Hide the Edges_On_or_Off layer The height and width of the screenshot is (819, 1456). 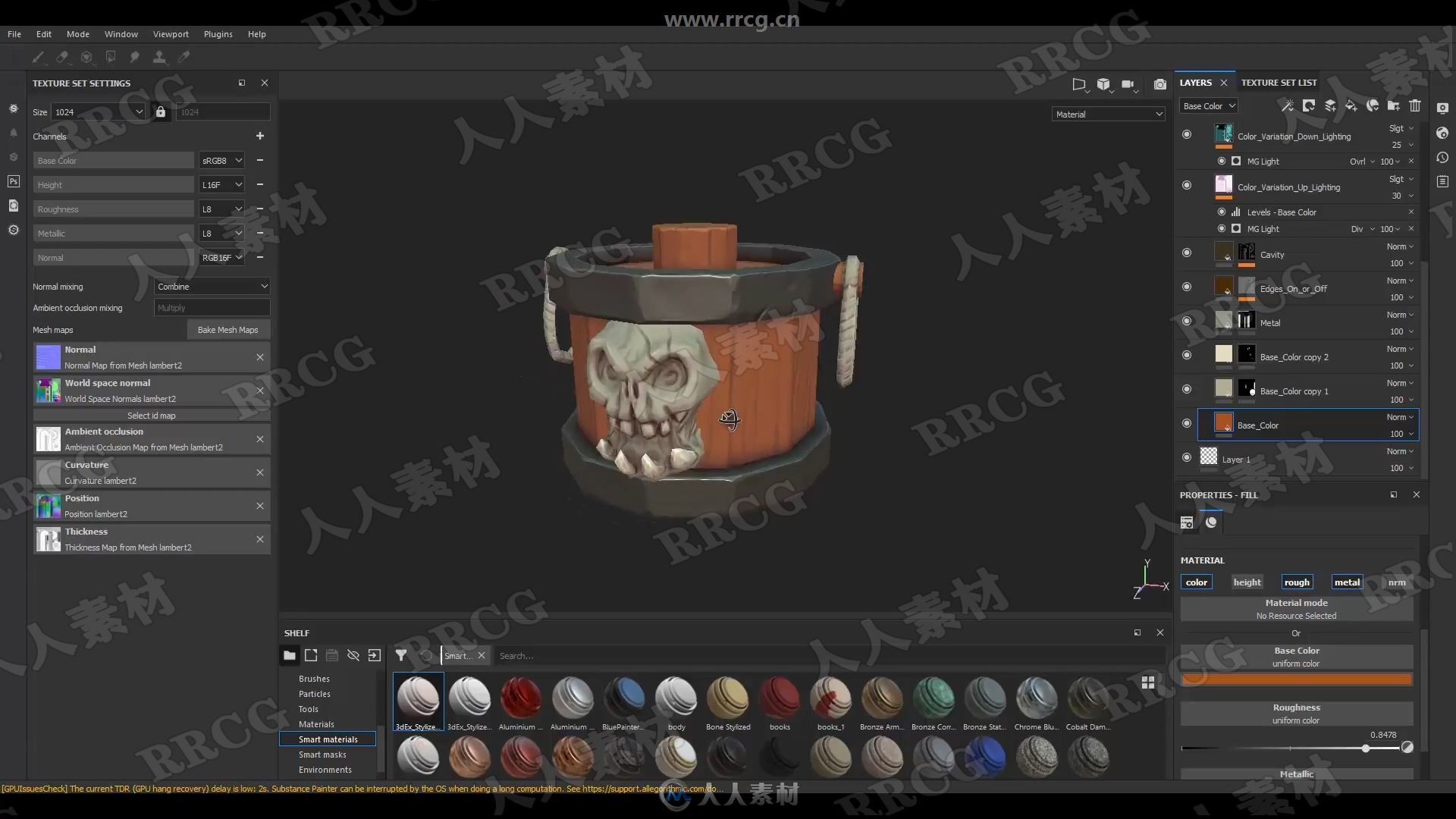coord(1187,287)
